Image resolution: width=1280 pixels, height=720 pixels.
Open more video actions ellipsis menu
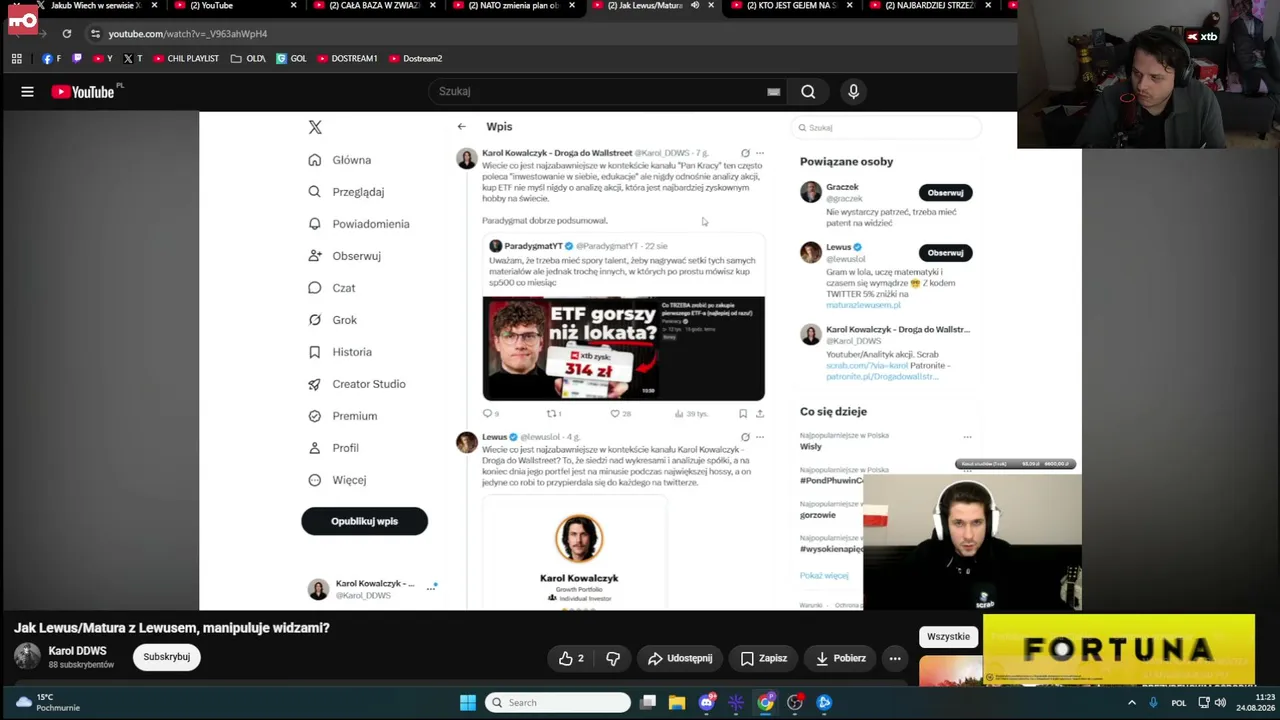click(x=895, y=658)
